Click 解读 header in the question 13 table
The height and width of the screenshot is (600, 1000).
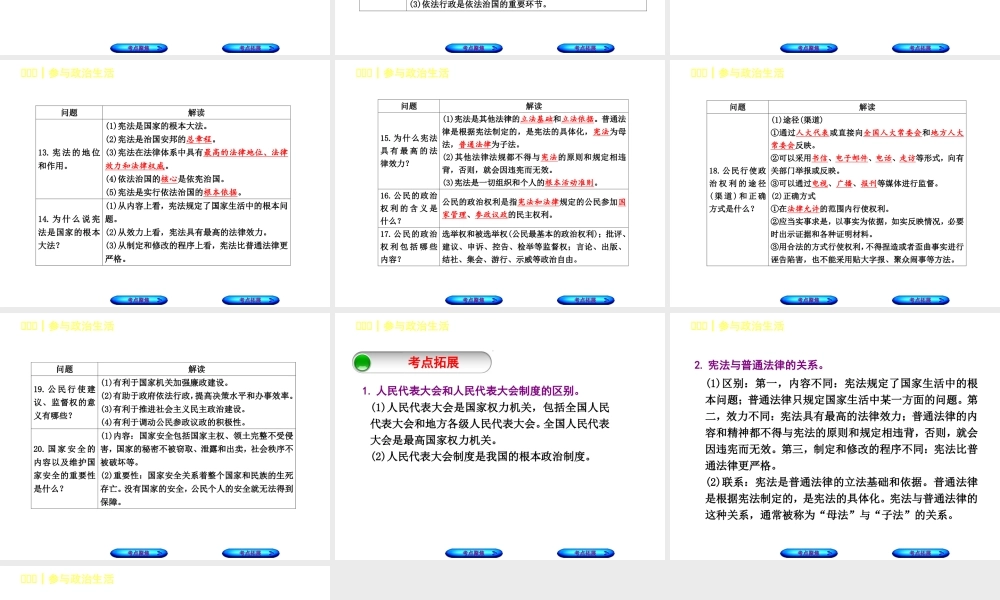(x=196, y=113)
